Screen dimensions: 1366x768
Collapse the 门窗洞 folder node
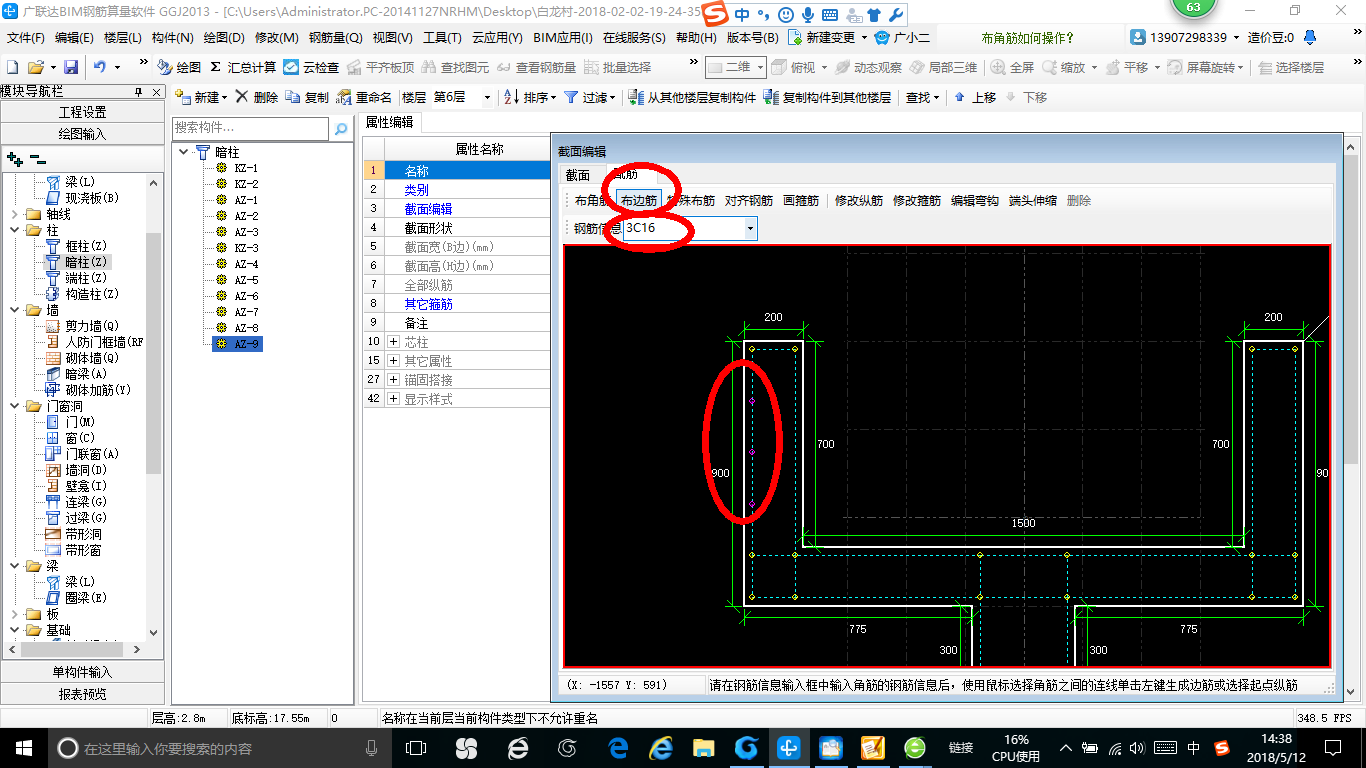(x=13, y=406)
